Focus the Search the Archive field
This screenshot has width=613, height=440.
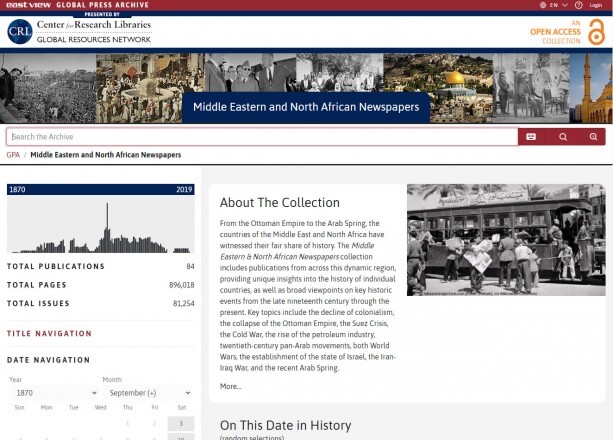coord(262,137)
